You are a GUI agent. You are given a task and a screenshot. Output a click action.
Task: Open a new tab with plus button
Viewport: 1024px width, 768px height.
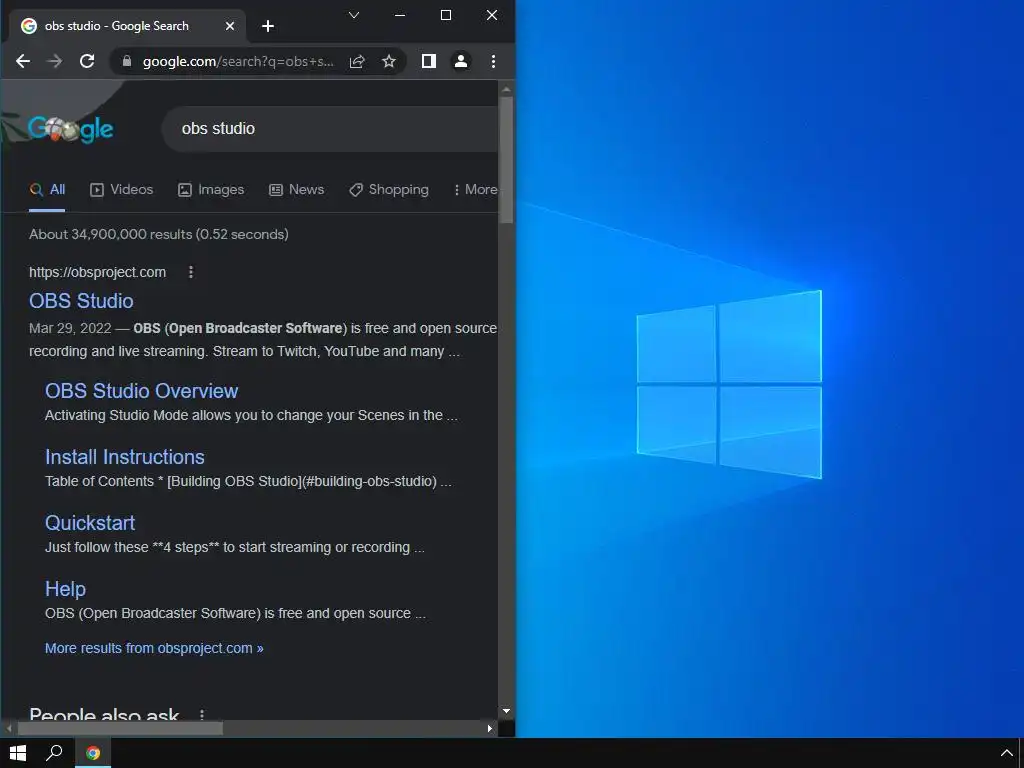[x=268, y=26]
